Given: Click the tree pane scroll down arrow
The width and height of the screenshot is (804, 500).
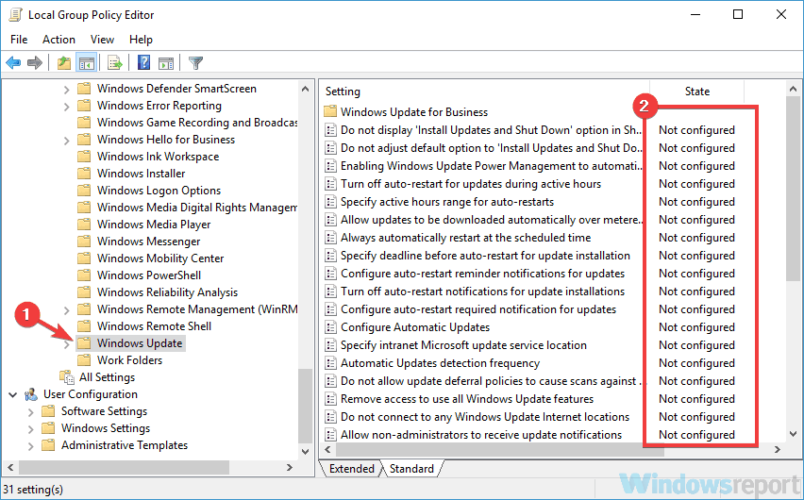Looking at the screenshot, I should click(x=305, y=451).
